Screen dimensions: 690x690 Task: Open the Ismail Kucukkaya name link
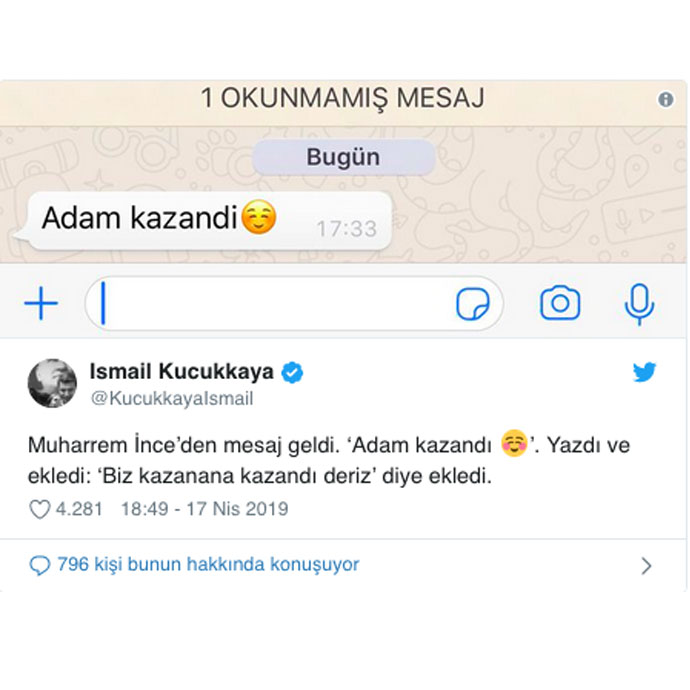click(x=181, y=371)
